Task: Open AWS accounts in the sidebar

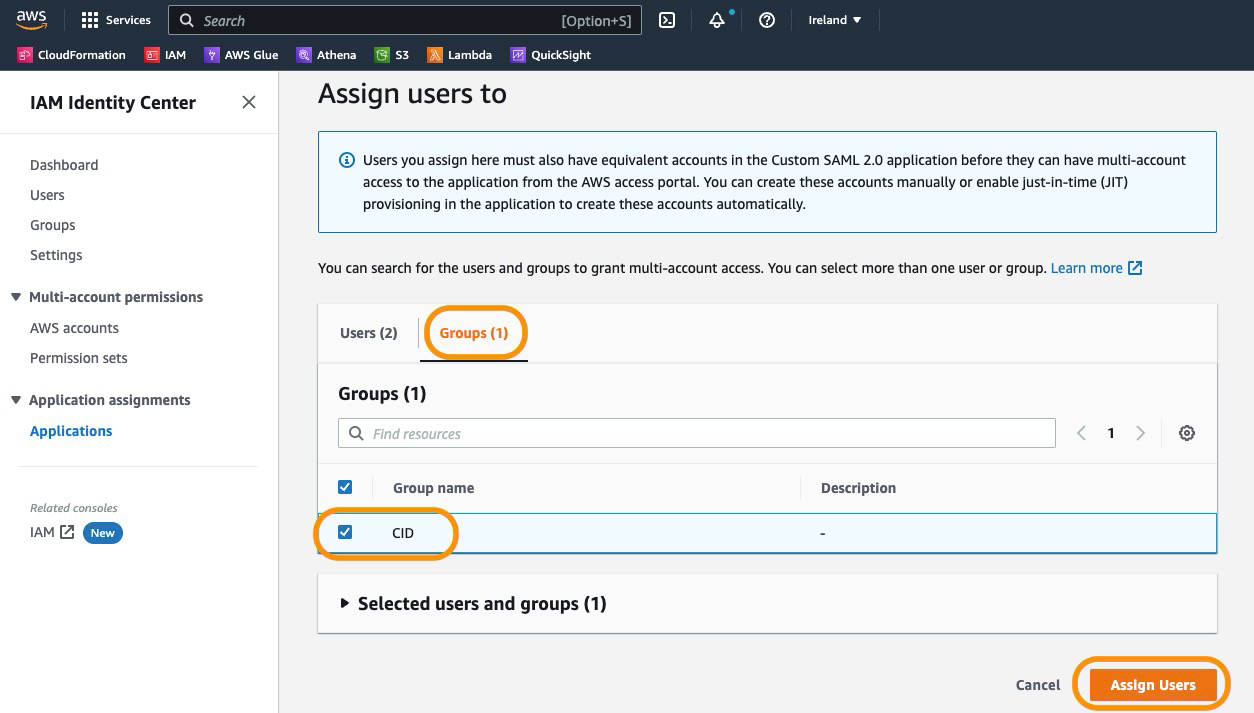Action: (x=74, y=328)
